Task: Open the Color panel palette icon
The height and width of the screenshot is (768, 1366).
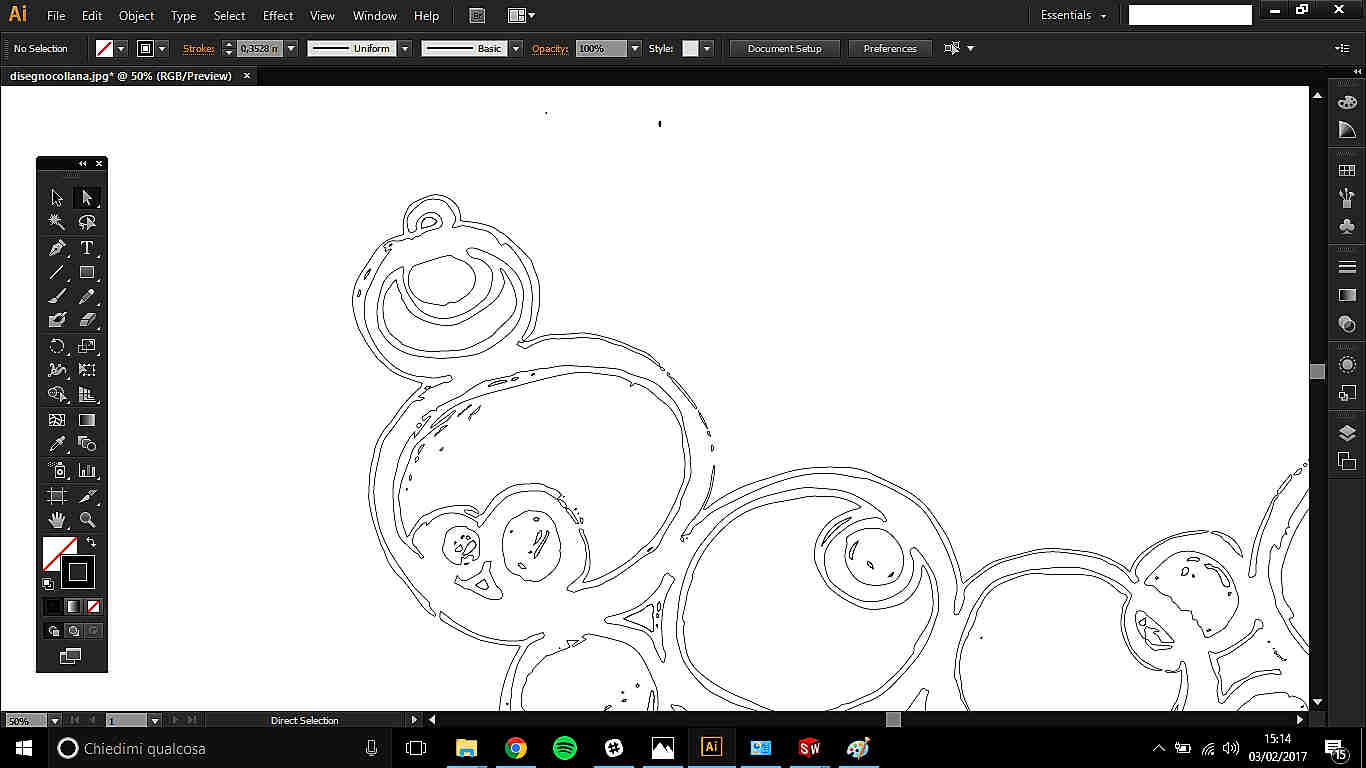Action: point(1347,103)
